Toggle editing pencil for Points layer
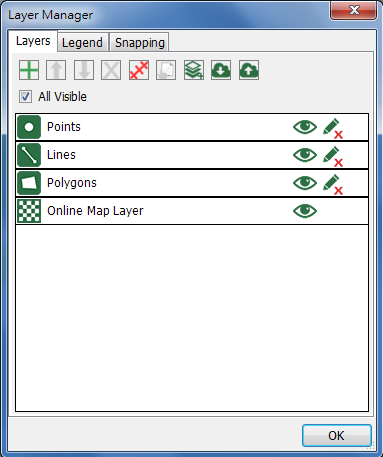The image size is (383, 457). [x=333, y=128]
